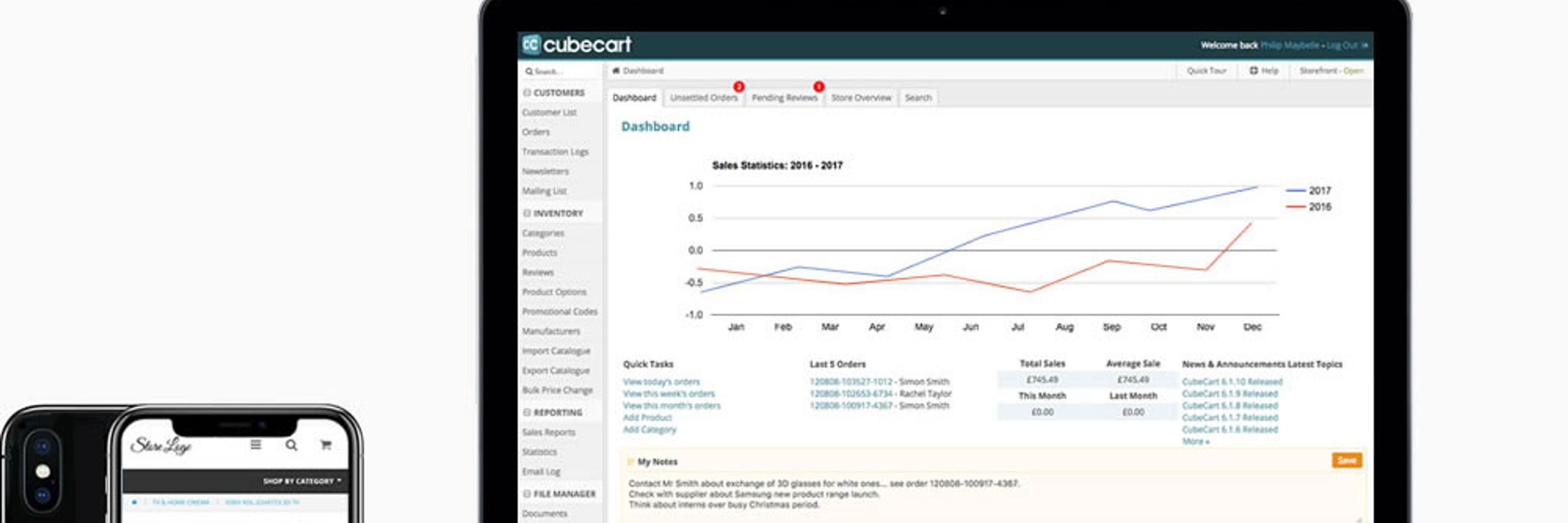Click View this week's orders link
Viewport: 1568px width, 523px height.
tap(668, 394)
